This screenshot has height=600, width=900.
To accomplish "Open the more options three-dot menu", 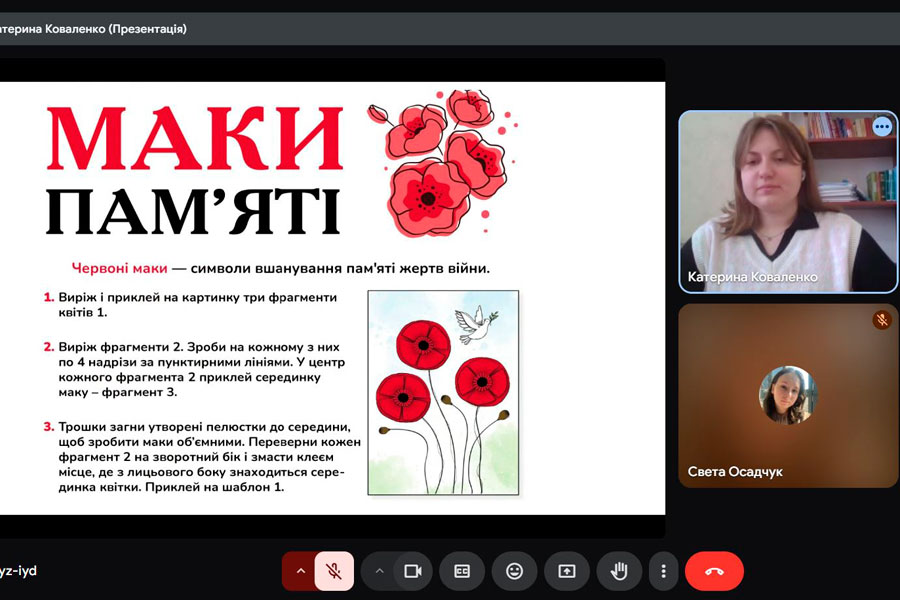I will click(x=663, y=571).
